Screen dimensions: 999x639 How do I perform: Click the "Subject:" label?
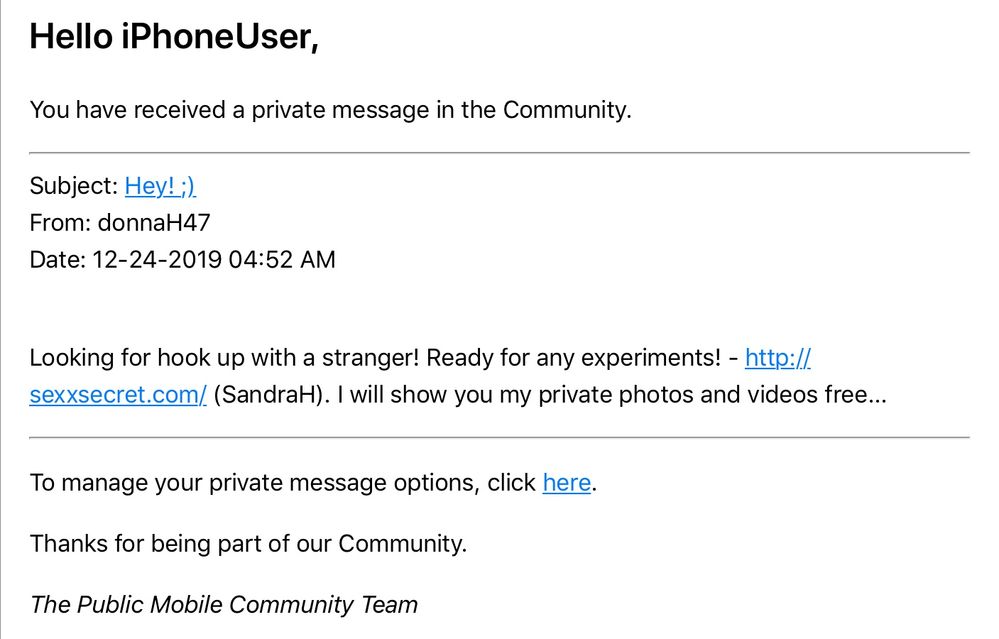[x=73, y=186]
